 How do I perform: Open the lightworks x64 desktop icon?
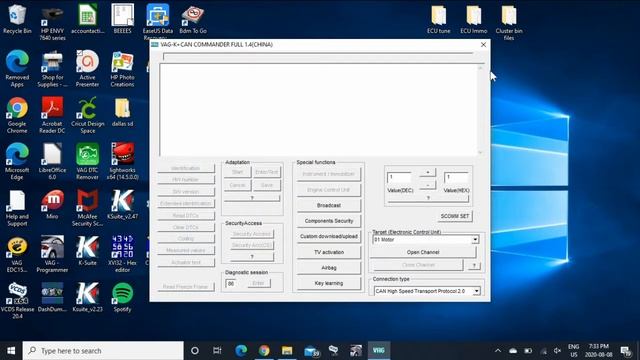122,162
